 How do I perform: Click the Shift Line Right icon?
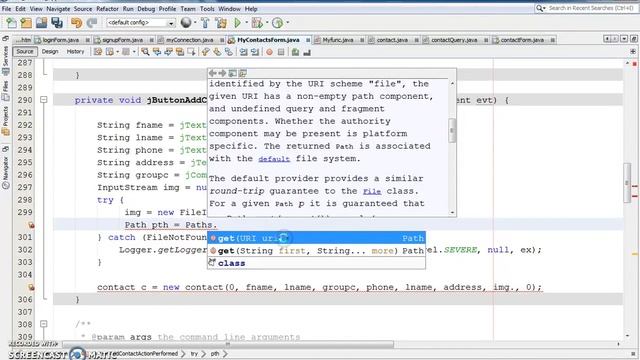(255, 52)
